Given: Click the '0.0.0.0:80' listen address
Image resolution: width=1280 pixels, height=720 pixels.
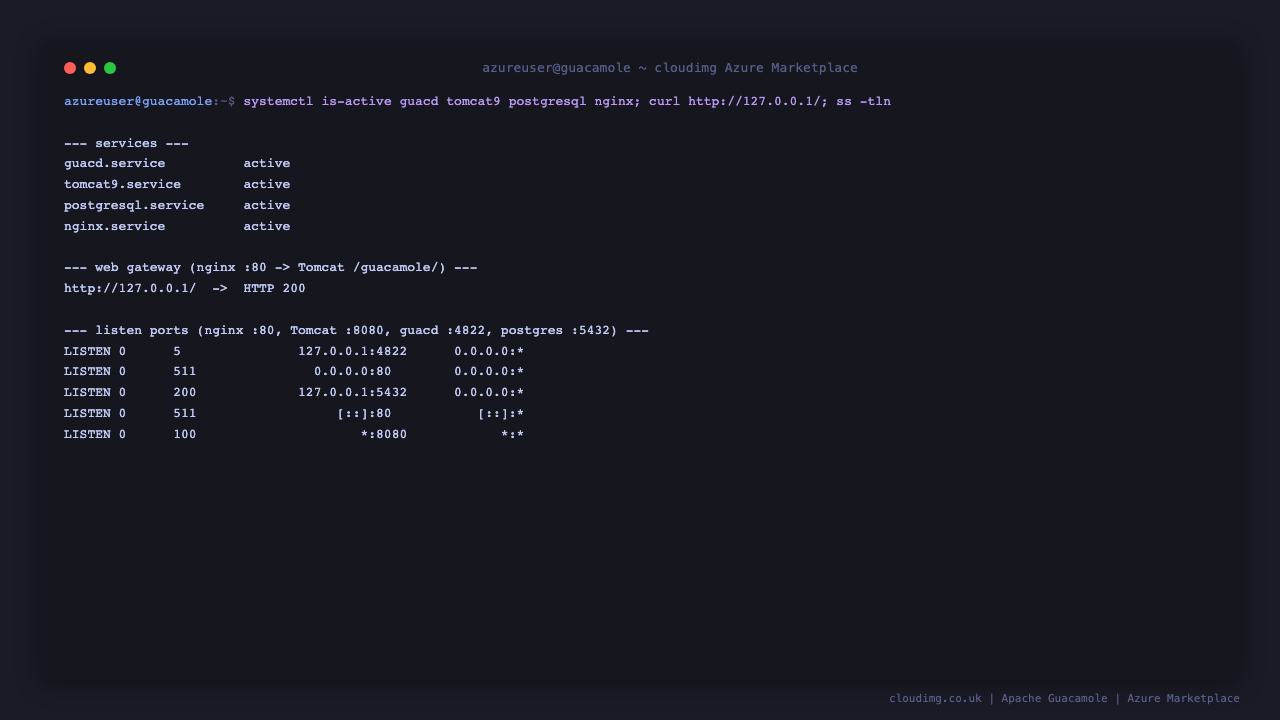Looking at the screenshot, I should pyautogui.click(x=352, y=372).
